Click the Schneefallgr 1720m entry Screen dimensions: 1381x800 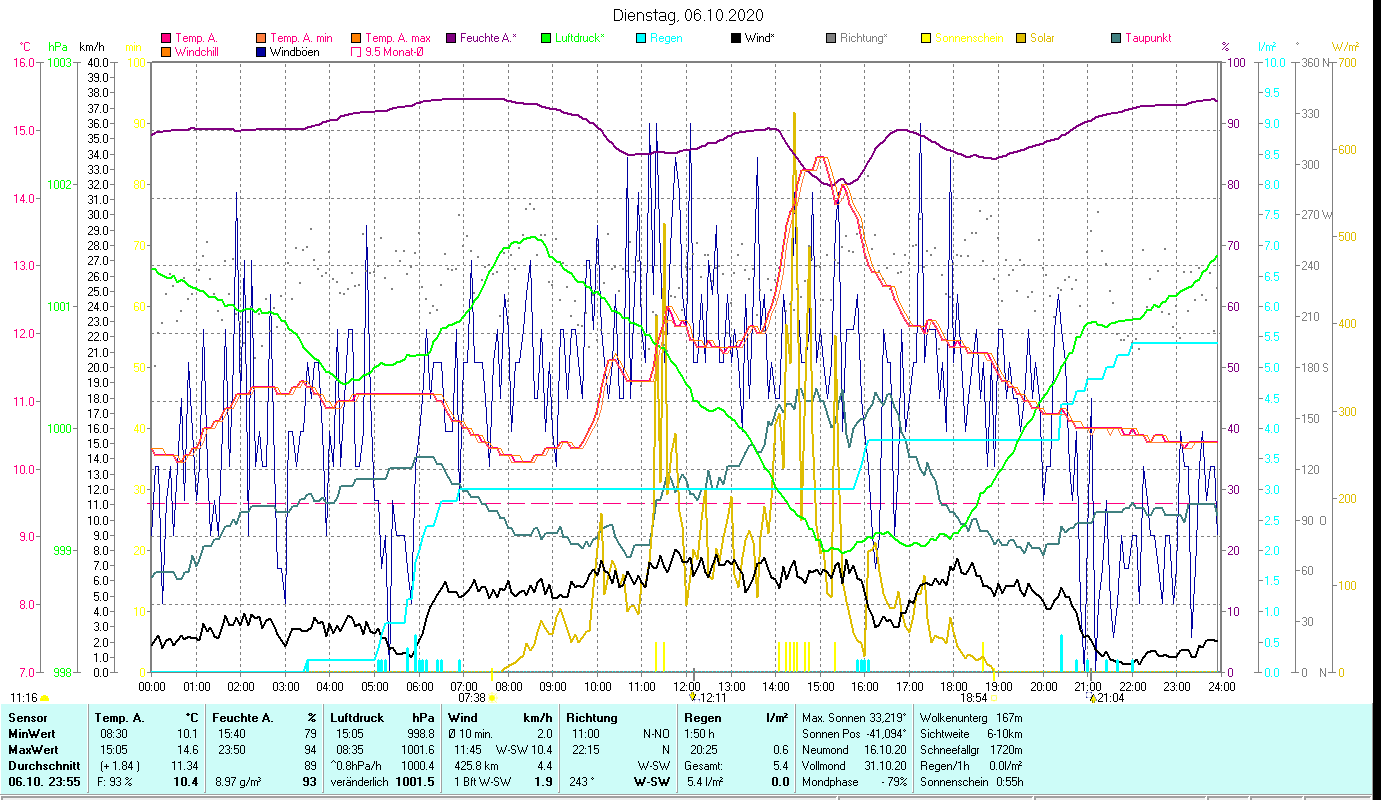[x=970, y=750]
